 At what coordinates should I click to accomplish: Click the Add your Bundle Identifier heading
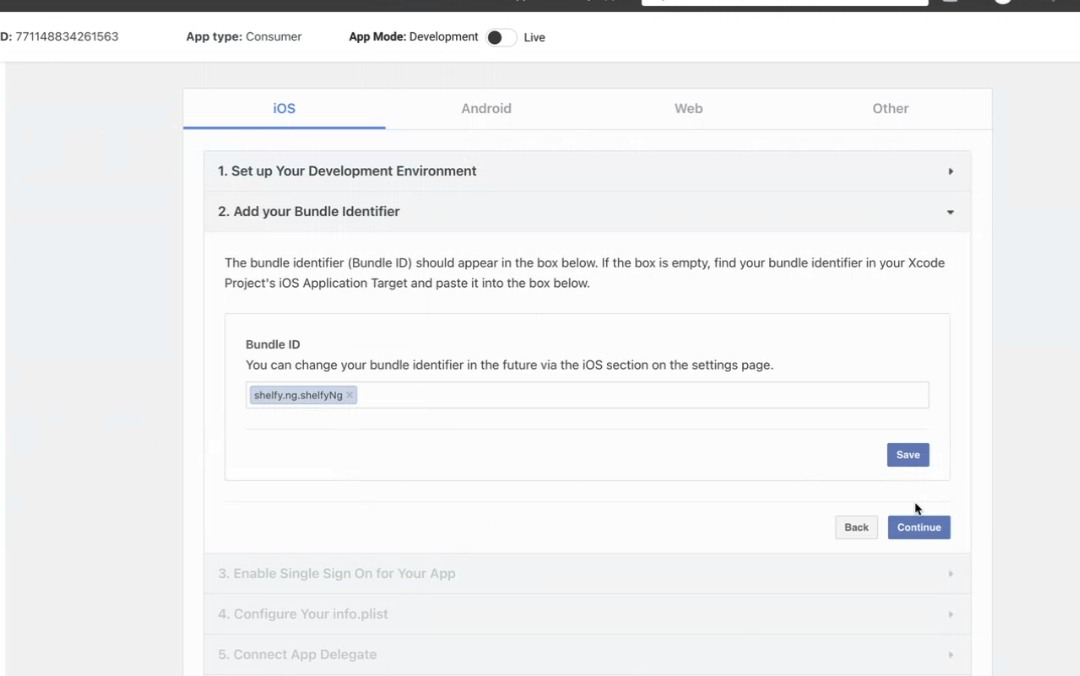click(309, 212)
